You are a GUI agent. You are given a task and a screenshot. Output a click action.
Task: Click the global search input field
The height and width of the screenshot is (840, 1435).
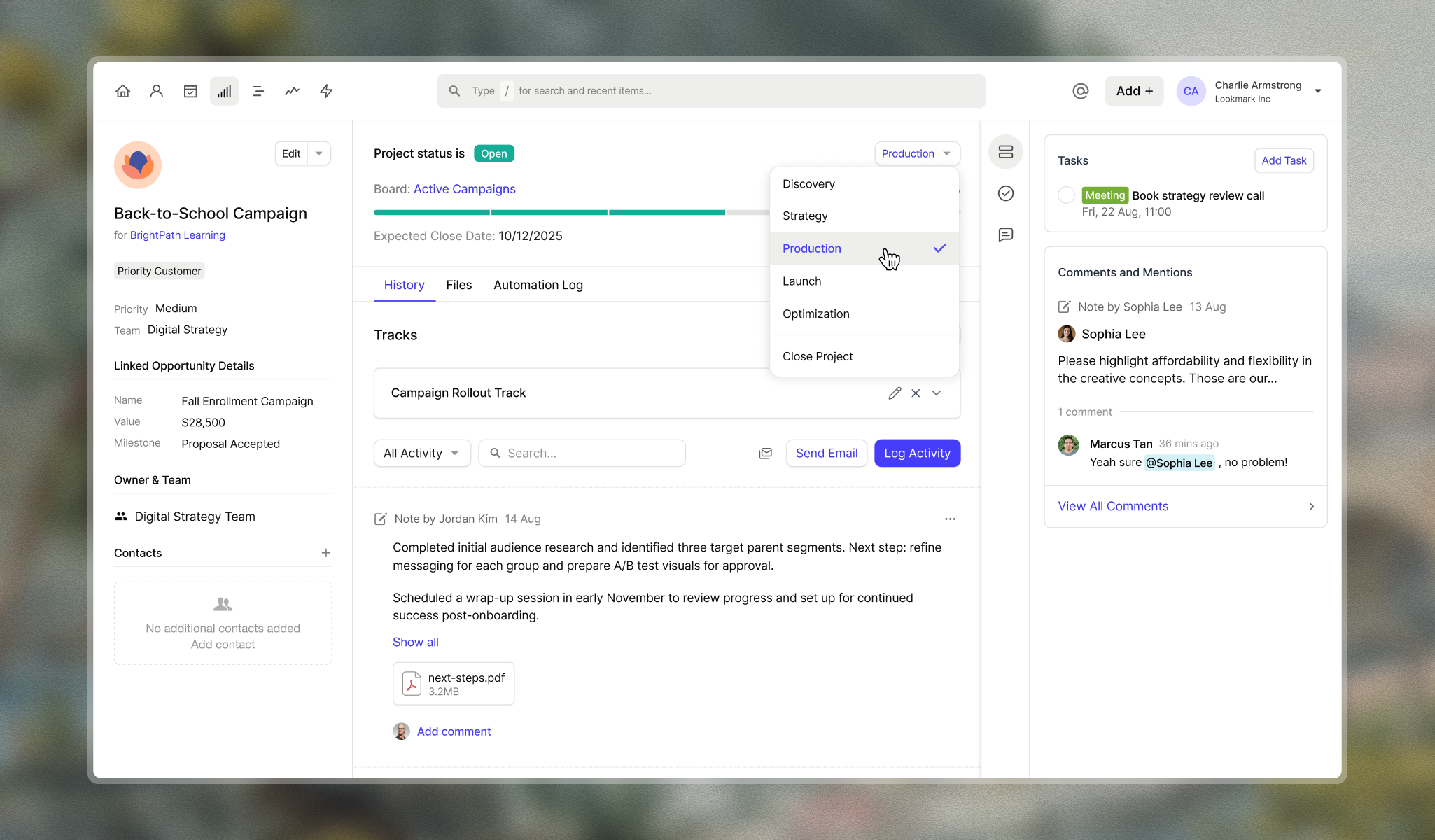pos(711,91)
